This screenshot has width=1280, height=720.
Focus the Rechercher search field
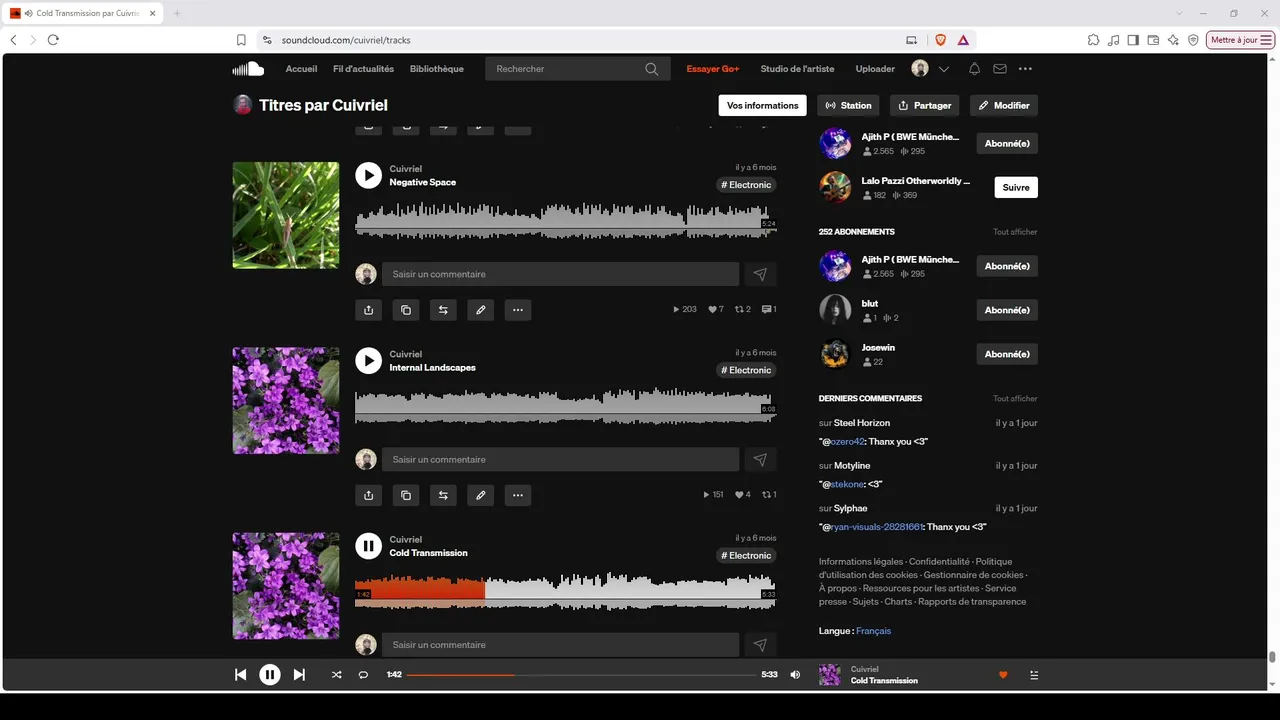(578, 69)
